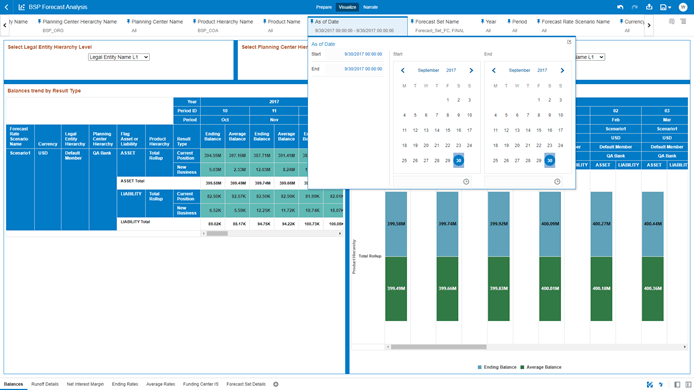Close the As of Date popup
Viewport: 694px width, 390px height.
tap(569, 42)
